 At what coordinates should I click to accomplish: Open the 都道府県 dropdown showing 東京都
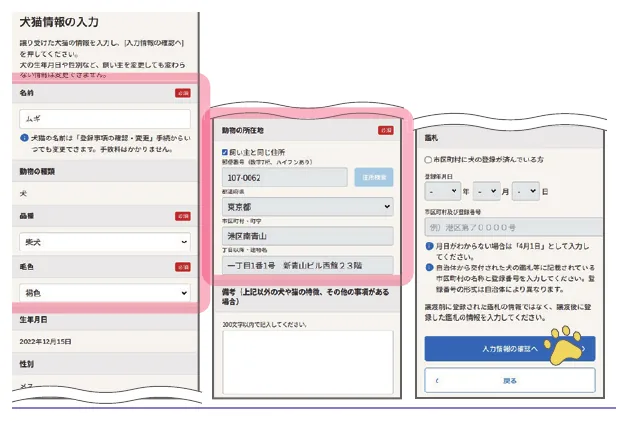pos(308,207)
